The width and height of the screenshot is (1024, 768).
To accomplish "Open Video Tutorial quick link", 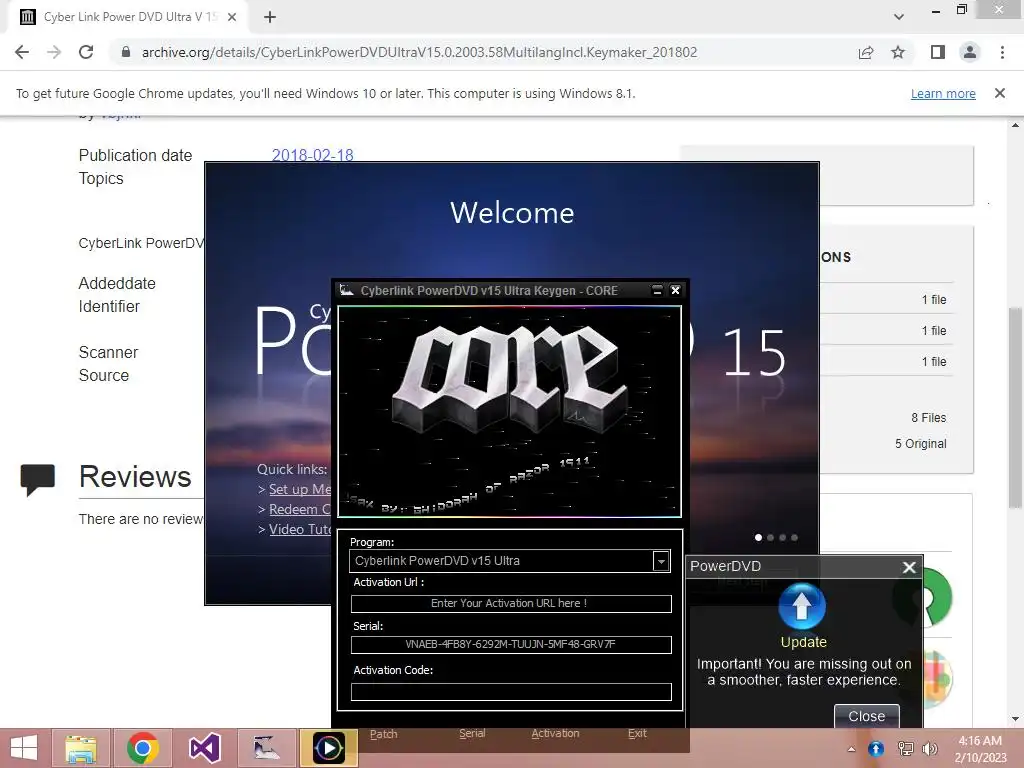I will coord(300,530).
